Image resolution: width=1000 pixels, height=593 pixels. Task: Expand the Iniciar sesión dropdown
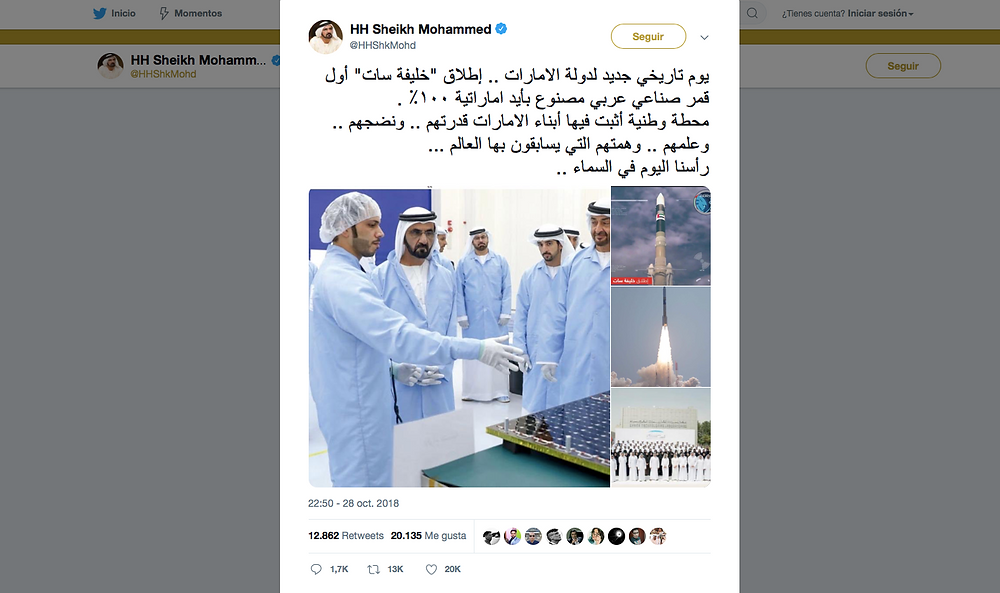pyautogui.click(x=880, y=13)
